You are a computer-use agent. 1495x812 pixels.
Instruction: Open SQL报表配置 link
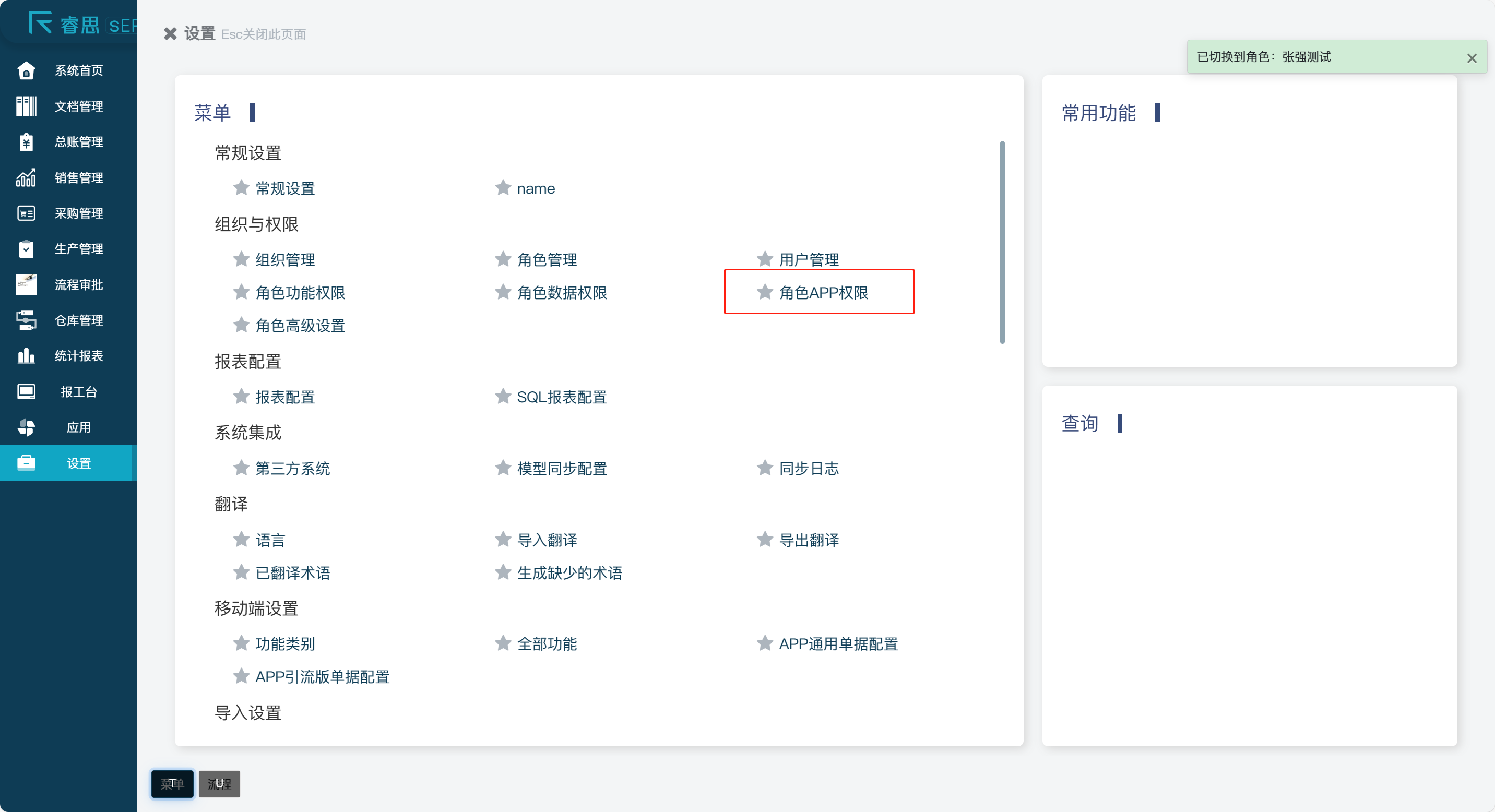(561, 397)
